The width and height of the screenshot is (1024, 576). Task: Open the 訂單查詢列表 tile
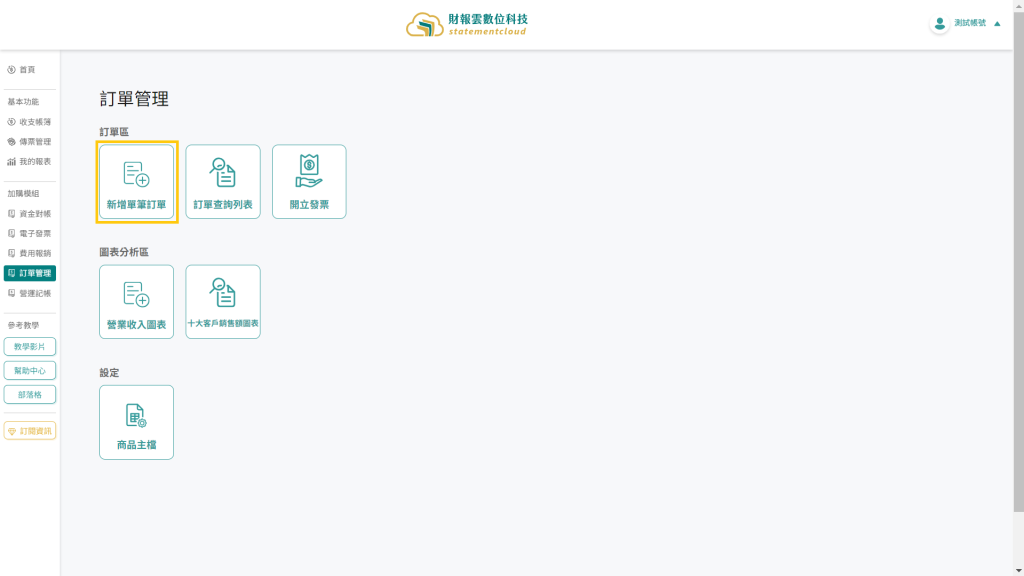[222, 182]
